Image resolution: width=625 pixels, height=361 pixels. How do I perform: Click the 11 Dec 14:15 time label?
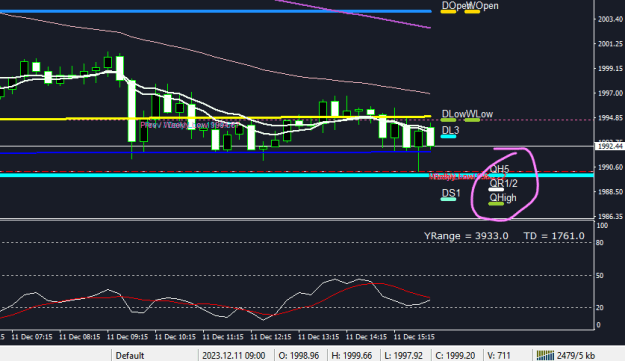(x=367, y=337)
